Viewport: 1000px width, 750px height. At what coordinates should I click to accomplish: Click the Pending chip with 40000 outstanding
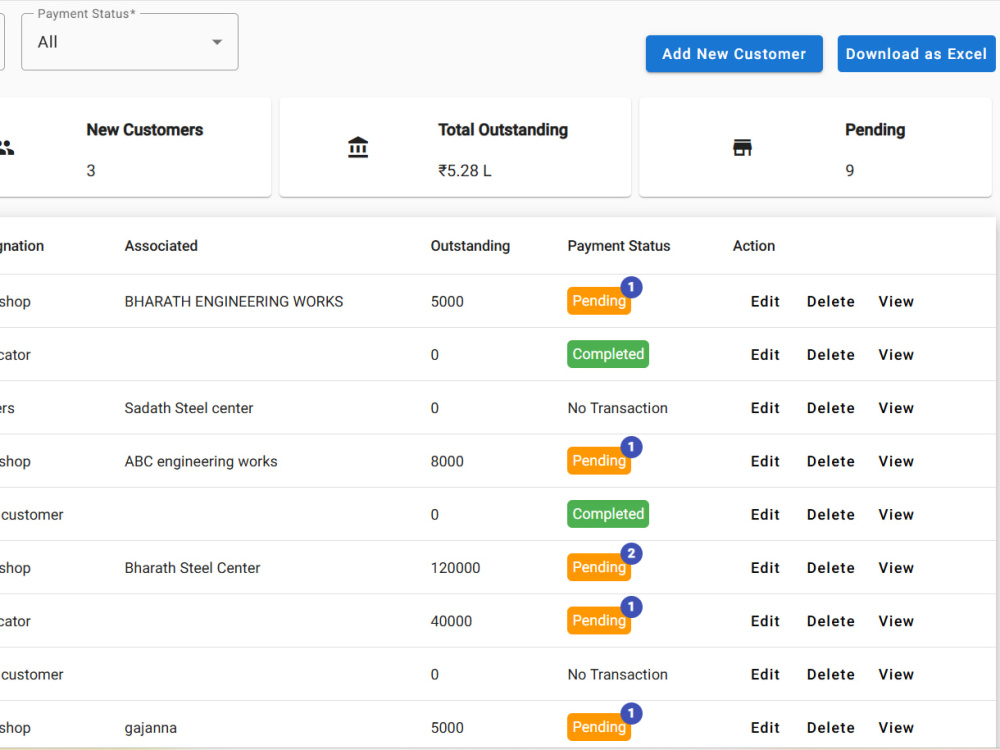coord(598,621)
